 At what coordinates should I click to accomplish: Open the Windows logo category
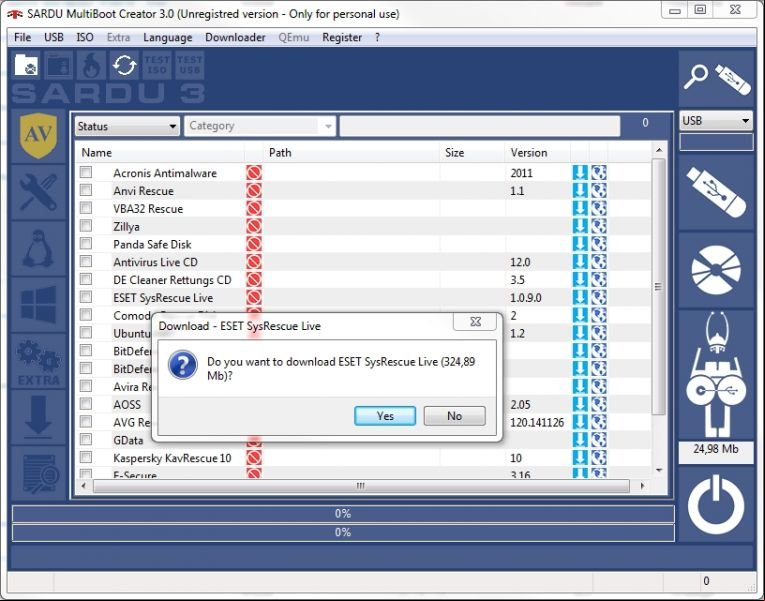click(x=39, y=305)
